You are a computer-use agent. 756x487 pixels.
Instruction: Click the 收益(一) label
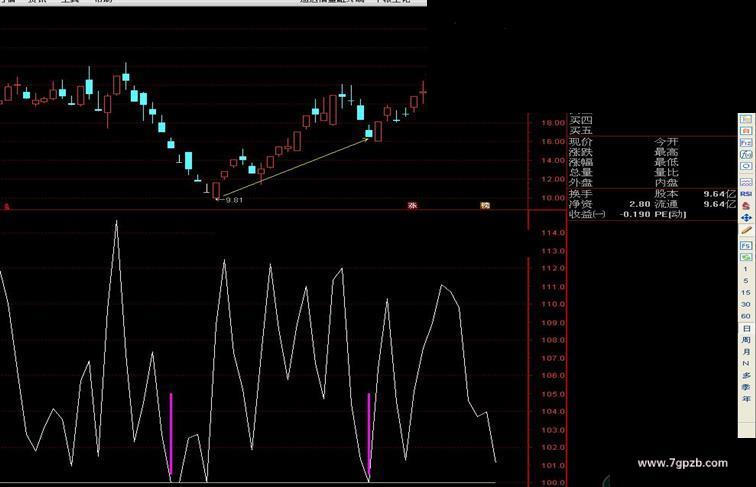[587, 214]
